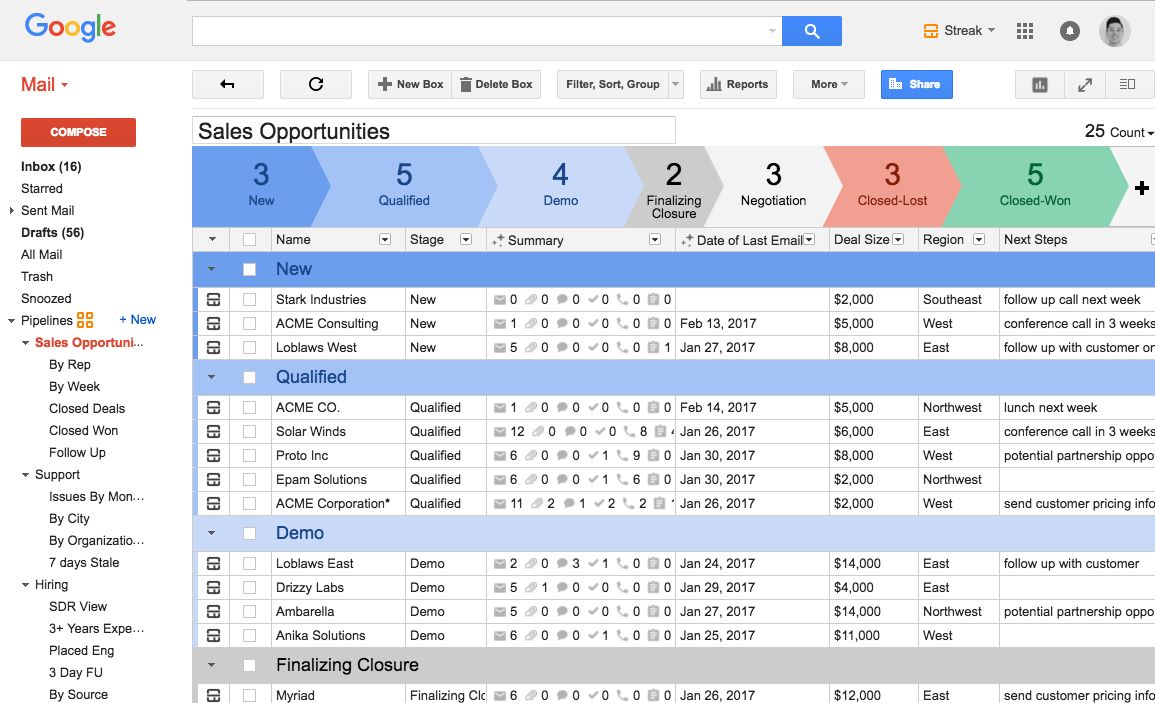
Task: Click the Delete Box button
Action: (x=496, y=84)
